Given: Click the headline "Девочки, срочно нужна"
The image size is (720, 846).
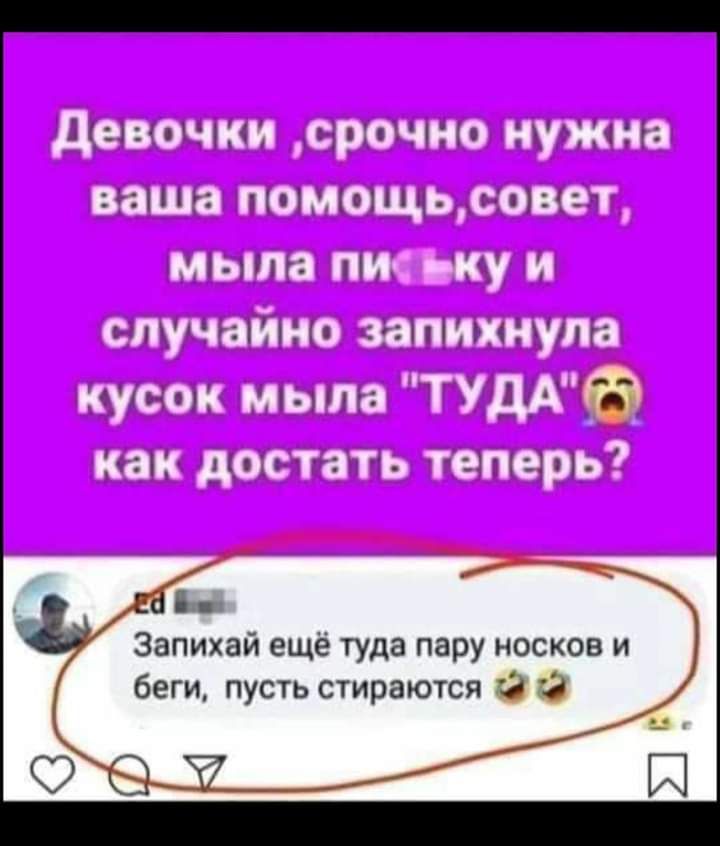Looking at the screenshot, I should [362, 136].
